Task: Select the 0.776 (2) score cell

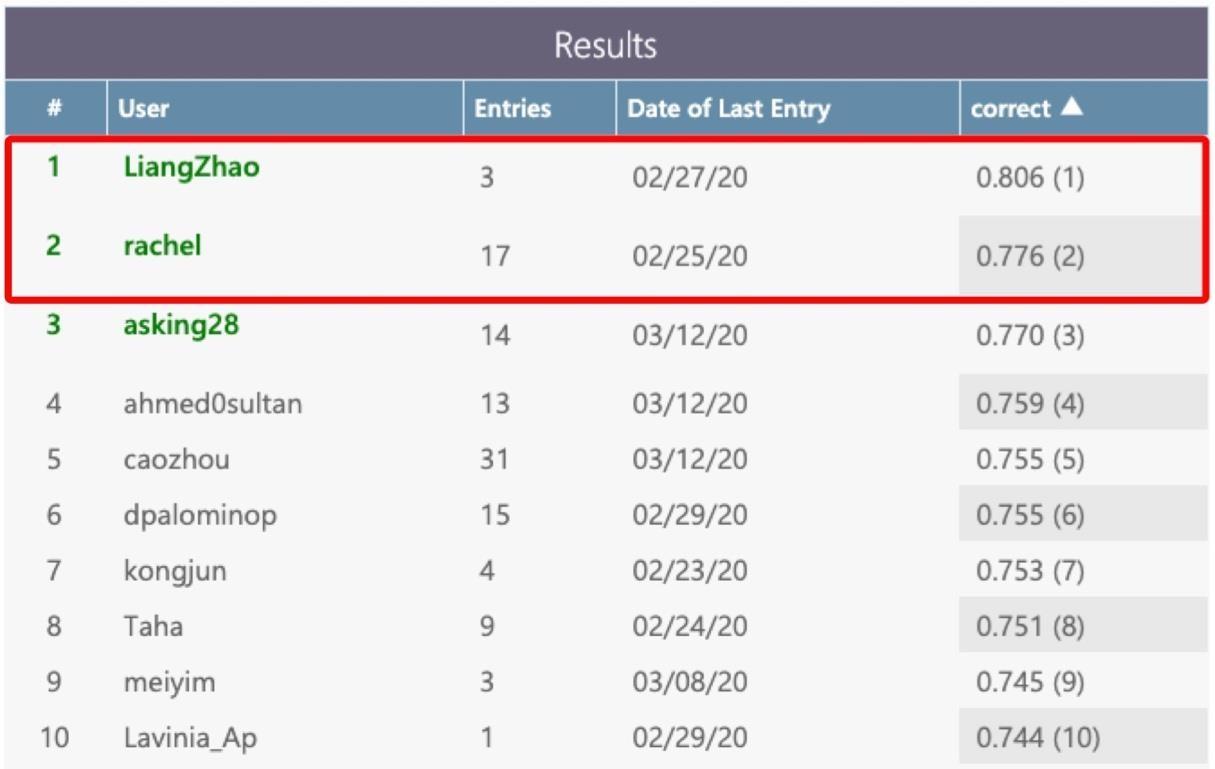Action: coord(1029,257)
